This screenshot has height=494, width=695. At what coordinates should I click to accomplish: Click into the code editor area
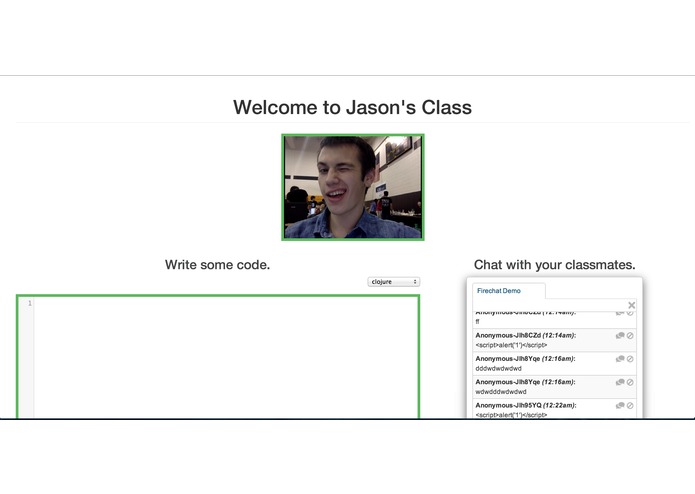point(226,357)
